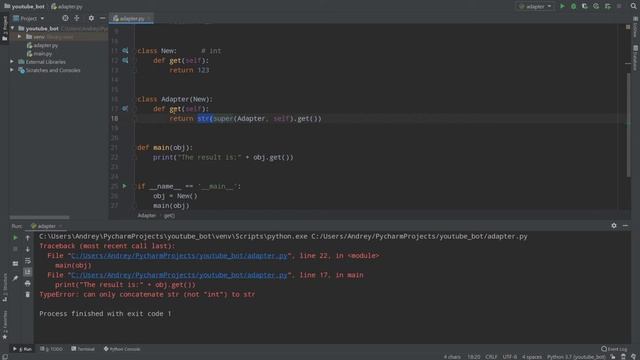Pin the Run tab
The height and width of the screenshot is (360, 640).
(15, 278)
